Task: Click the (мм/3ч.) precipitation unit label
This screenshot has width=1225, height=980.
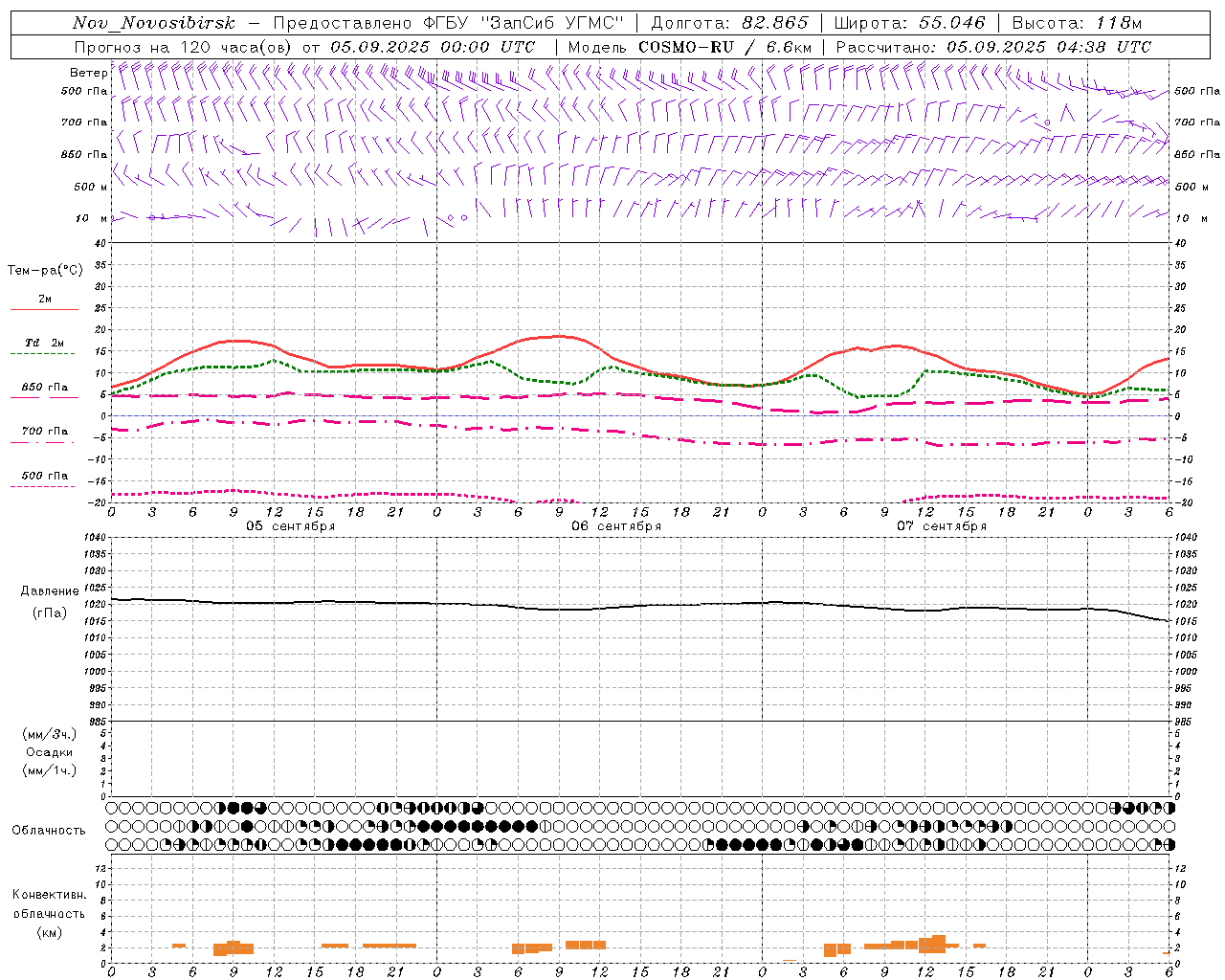Action: pyautogui.click(x=49, y=734)
